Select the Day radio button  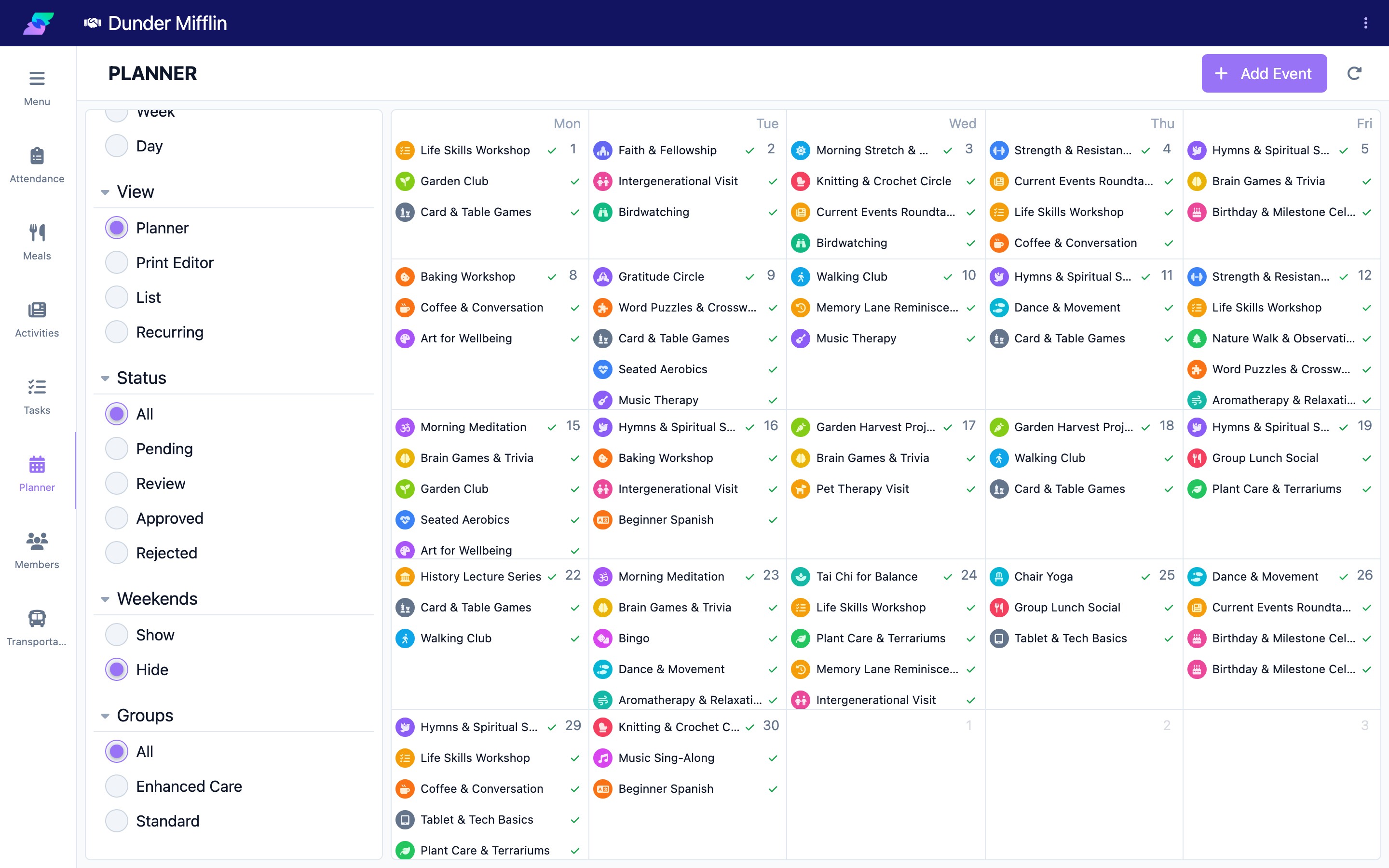click(x=117, y=146)
